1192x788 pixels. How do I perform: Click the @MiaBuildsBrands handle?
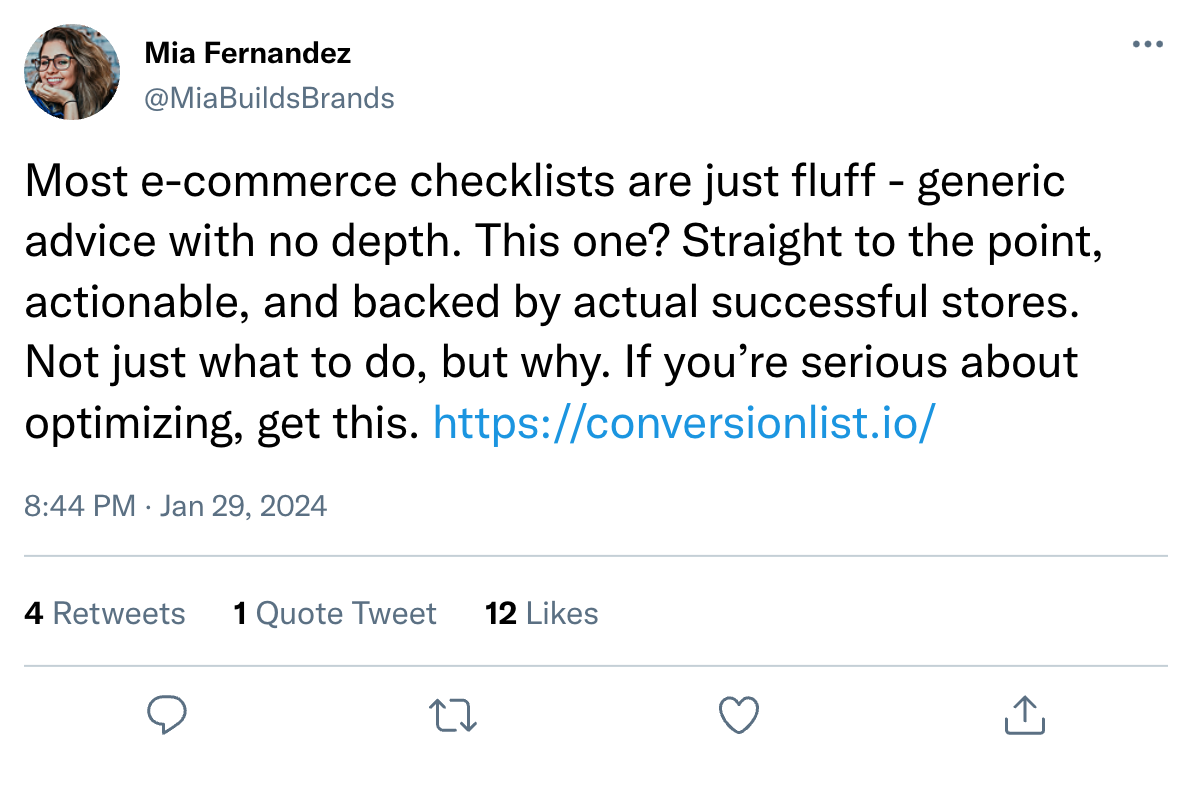[269, 97]
